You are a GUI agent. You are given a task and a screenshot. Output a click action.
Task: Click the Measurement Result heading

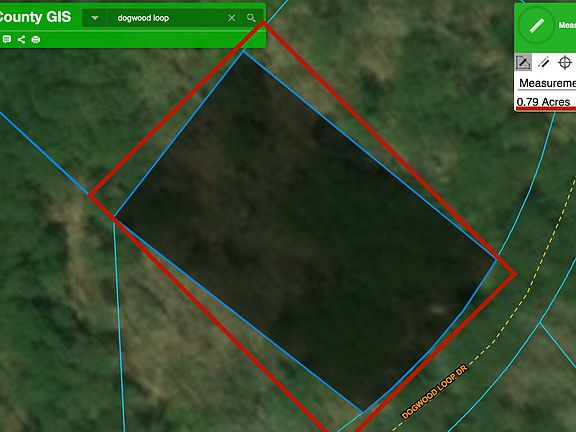click(x=547, y=83)
